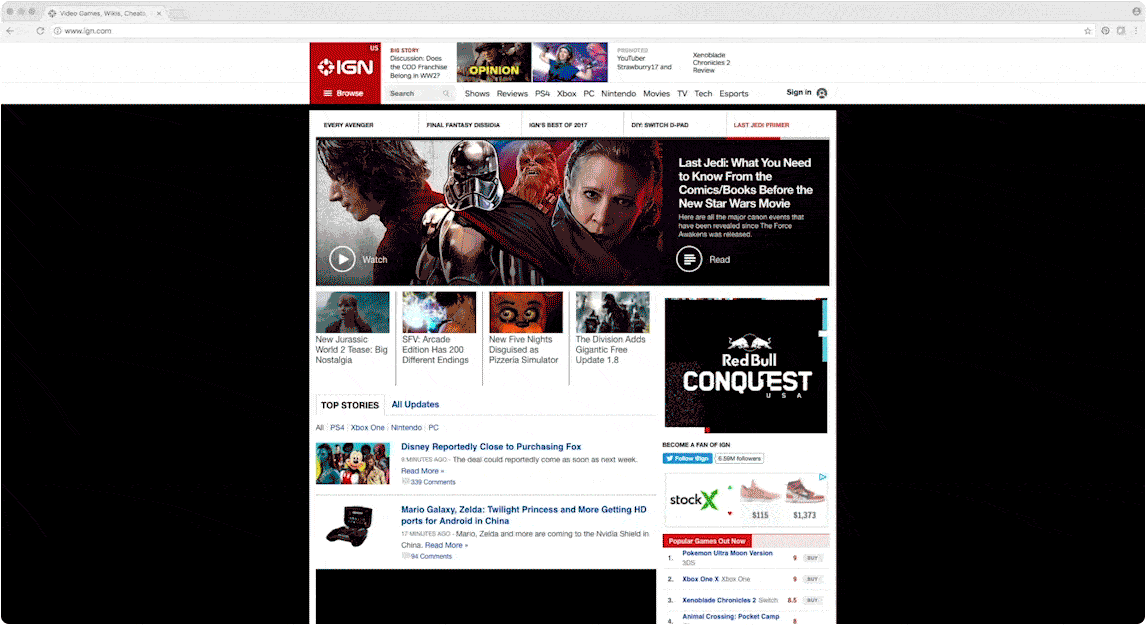
Task: Open the Nvidia Shield story image
Action: [x=349, y=526]
